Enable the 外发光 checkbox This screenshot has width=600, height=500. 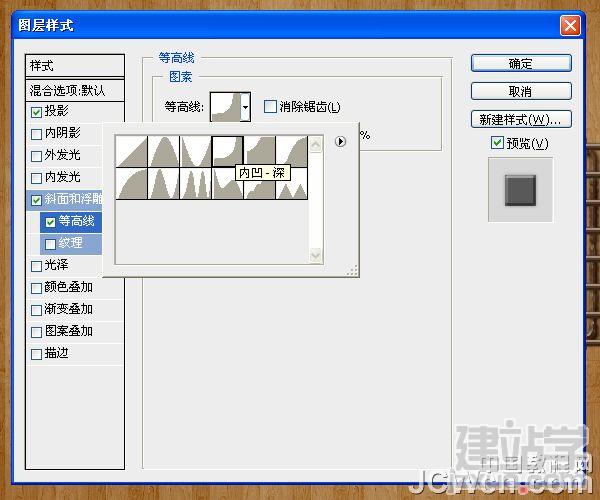click(x=36, y=156)
